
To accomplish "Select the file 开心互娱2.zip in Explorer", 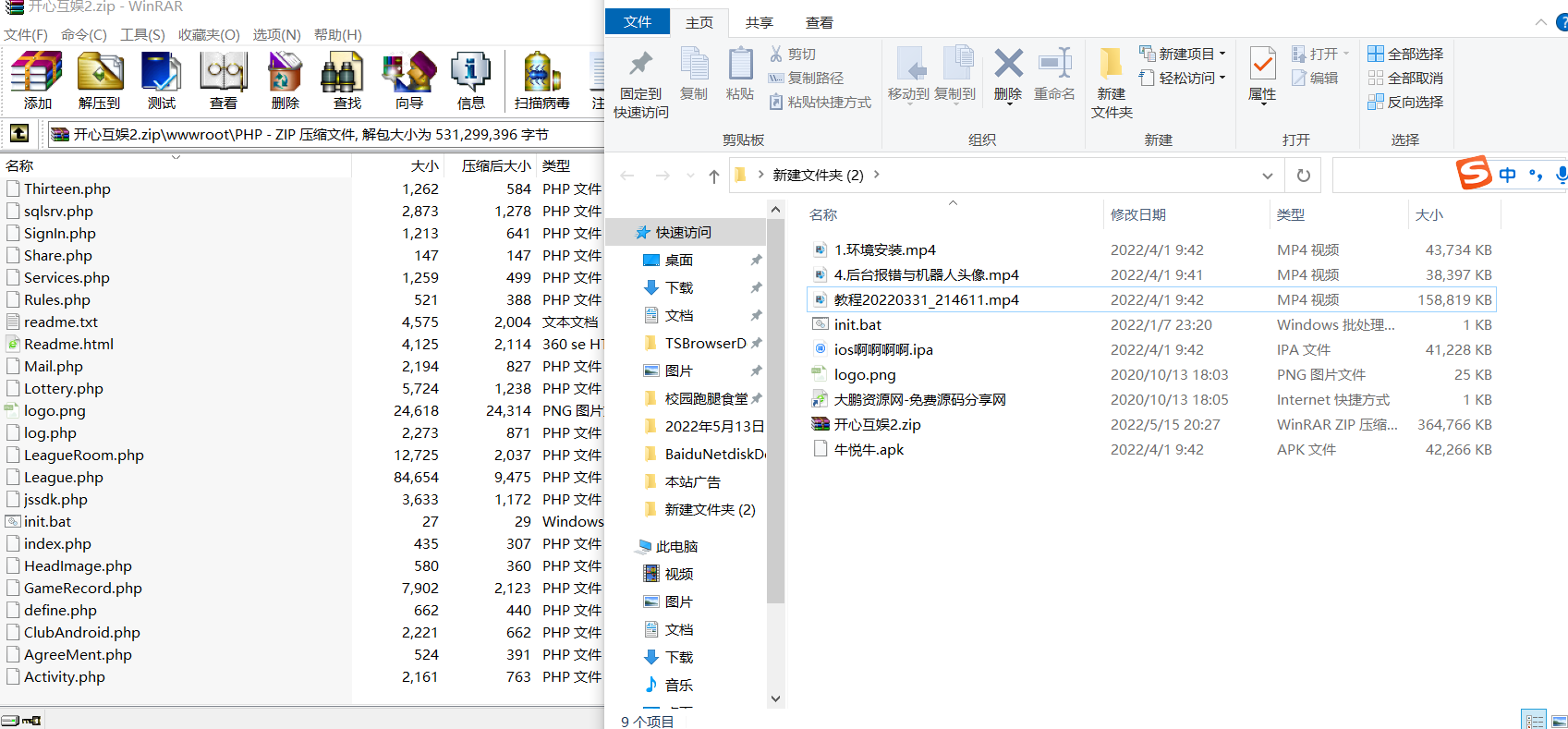I will click(877, 424).
